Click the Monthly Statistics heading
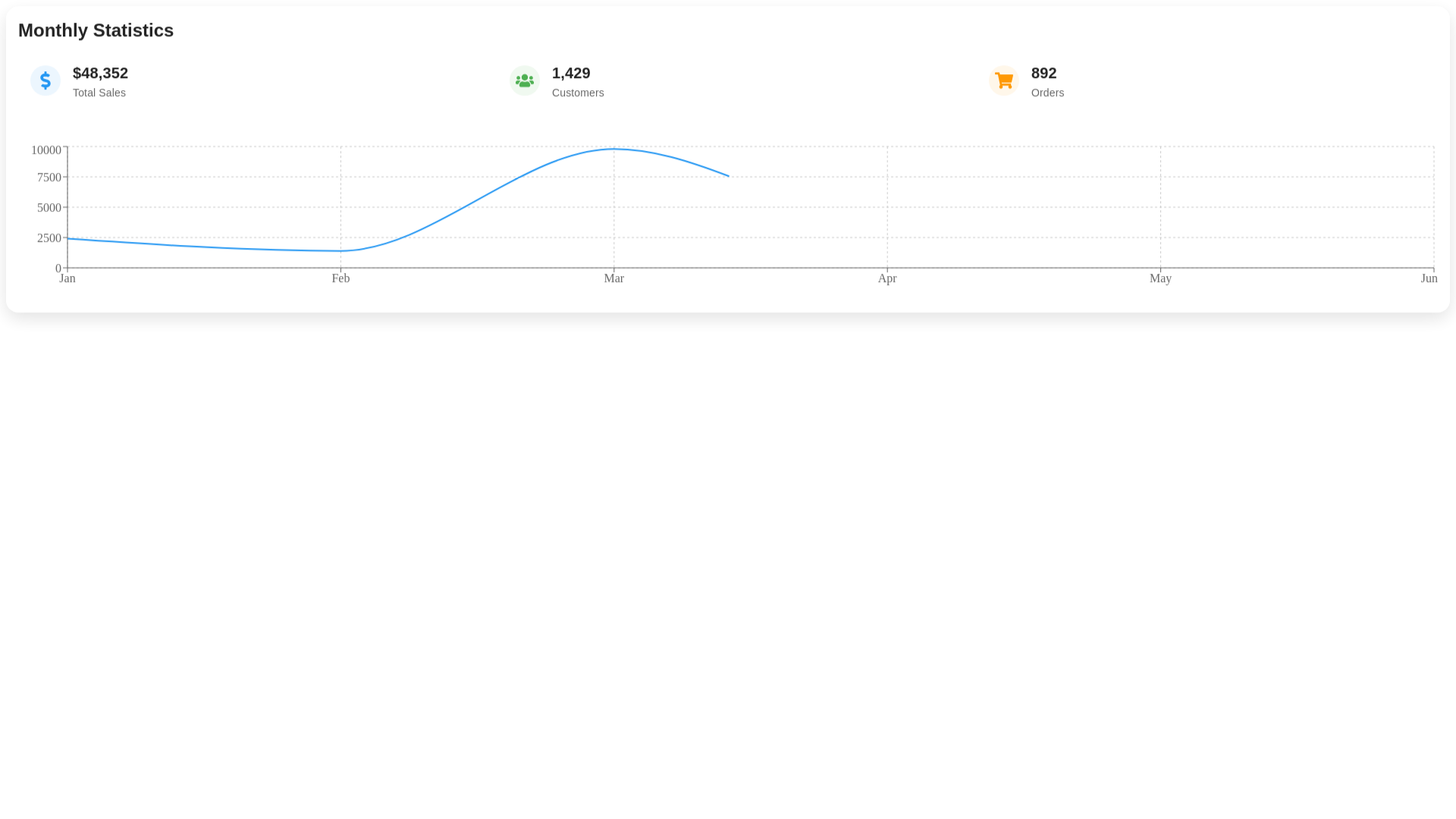 (x=96, y=30)
